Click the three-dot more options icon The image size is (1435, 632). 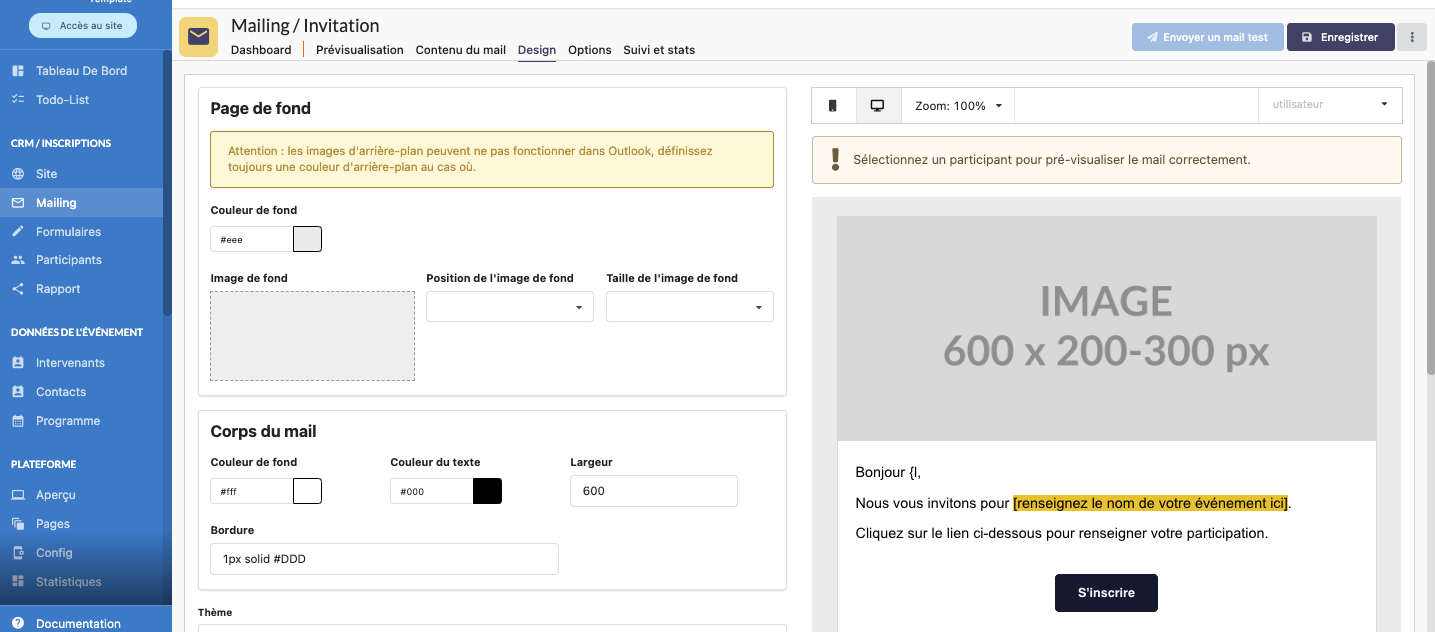click(1412, 37)
